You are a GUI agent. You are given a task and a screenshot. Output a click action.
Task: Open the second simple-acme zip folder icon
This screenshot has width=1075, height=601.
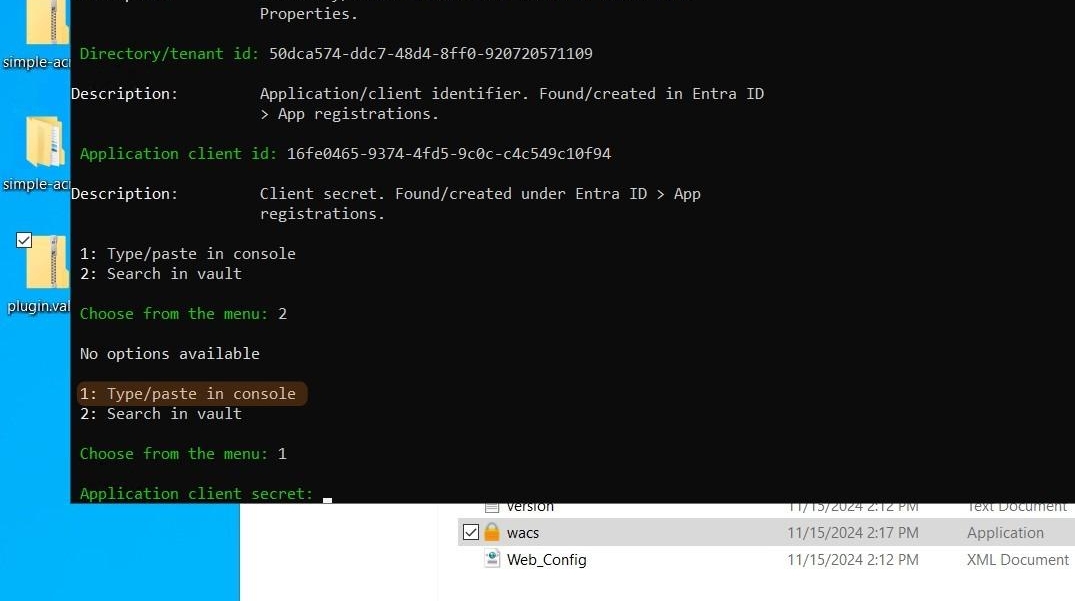[x=47, y=142]
